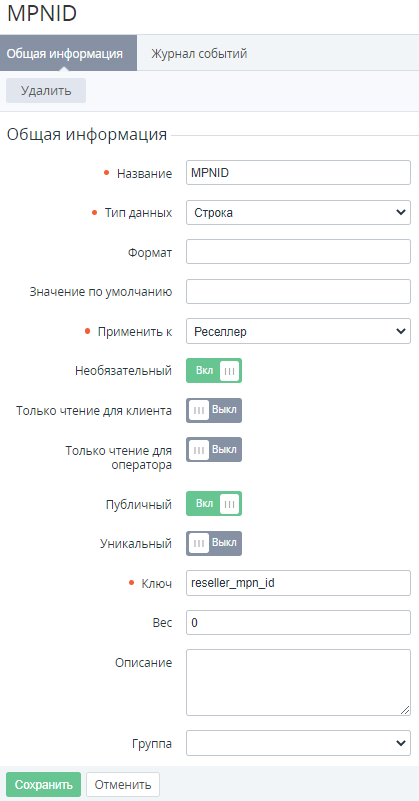The height and width of the screenshot is (801, 419).
Task: Click the Ключ field with reseller_mpn_id
Action: click(298, 583)
